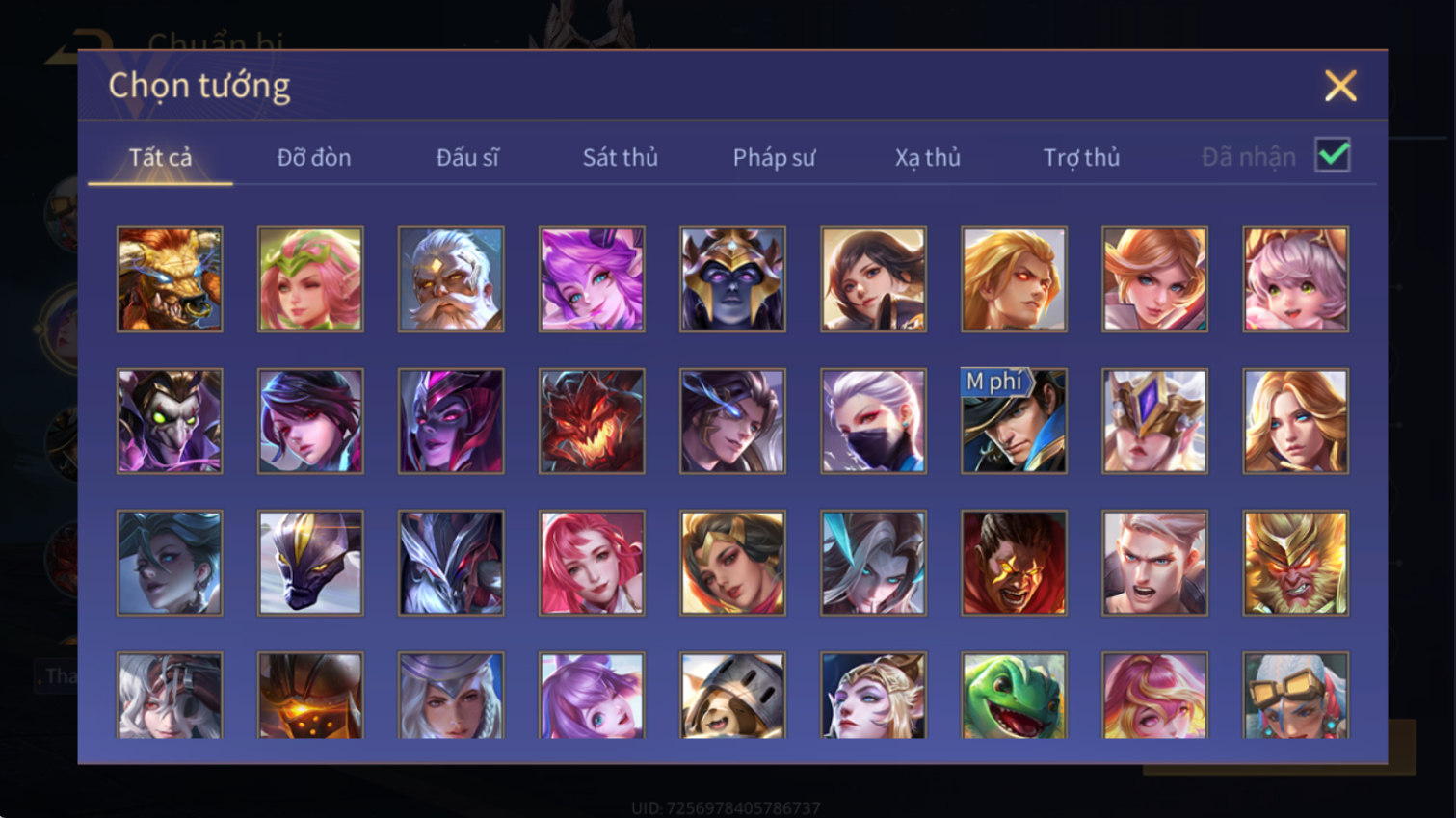
Task: Pick the white-bearded old man hero
Action: click(x=451, y=279)
